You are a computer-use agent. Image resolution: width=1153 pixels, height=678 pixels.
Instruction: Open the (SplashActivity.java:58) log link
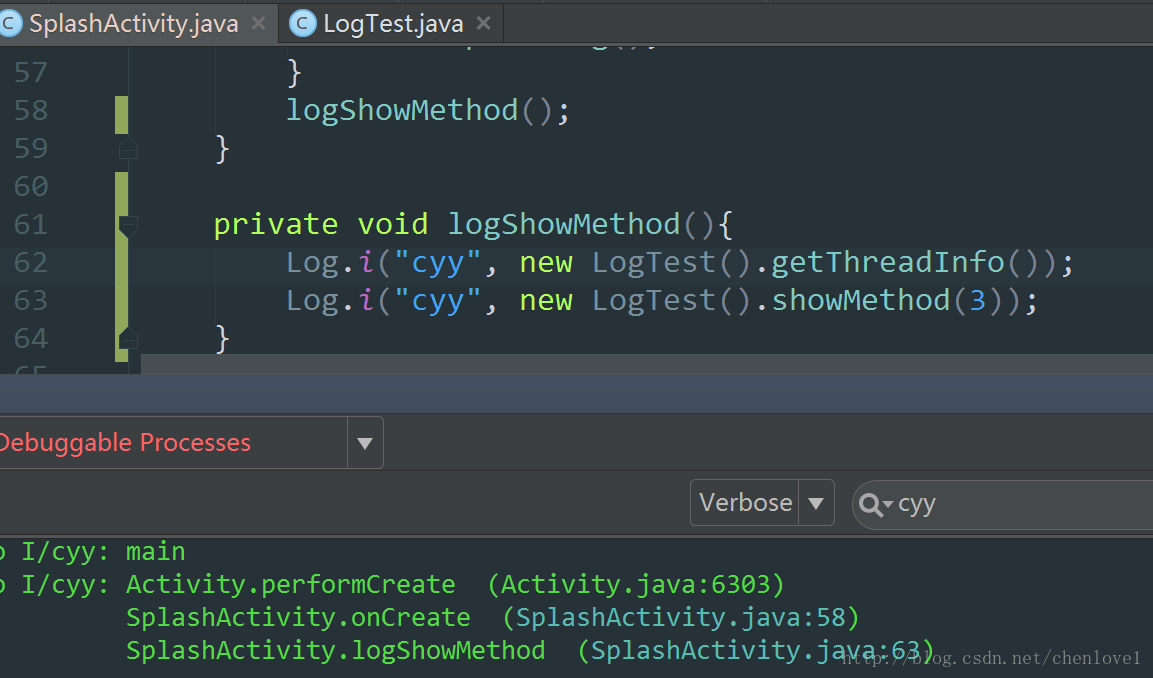coord(681,618)
